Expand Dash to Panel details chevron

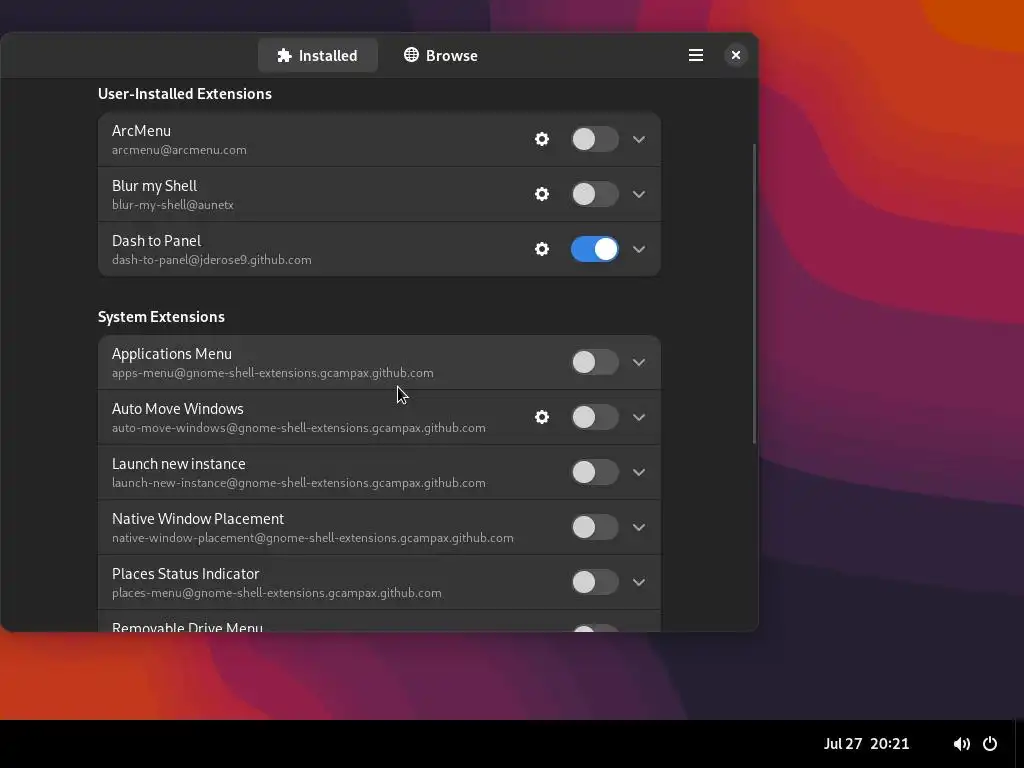pos(639,249)
